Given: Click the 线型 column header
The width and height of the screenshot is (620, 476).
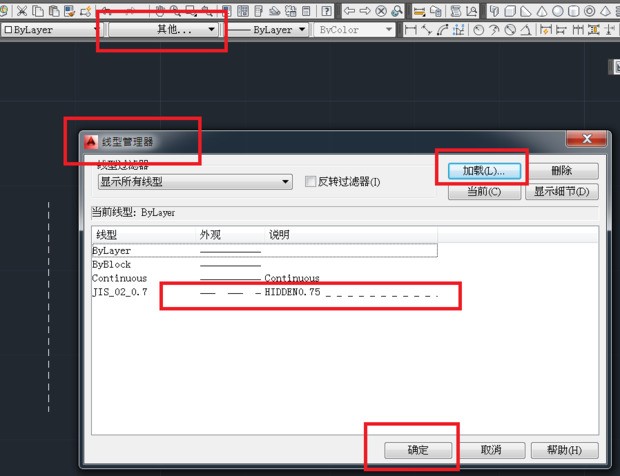Looking at the screenshot, I should click(x=144, y=235).
